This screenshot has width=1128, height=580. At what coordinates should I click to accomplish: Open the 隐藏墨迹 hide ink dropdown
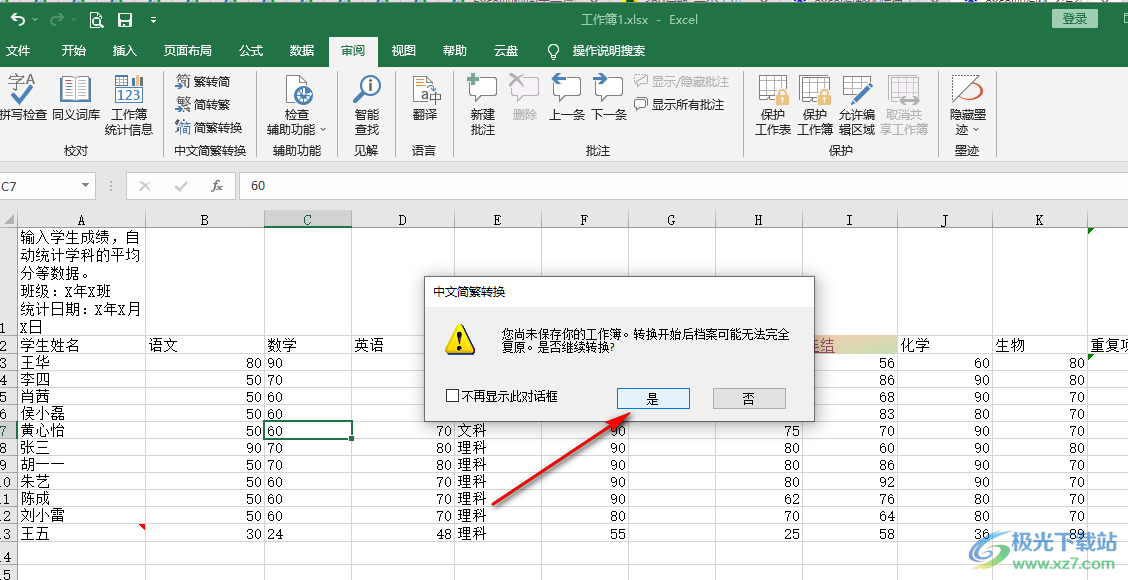point(968,106)
